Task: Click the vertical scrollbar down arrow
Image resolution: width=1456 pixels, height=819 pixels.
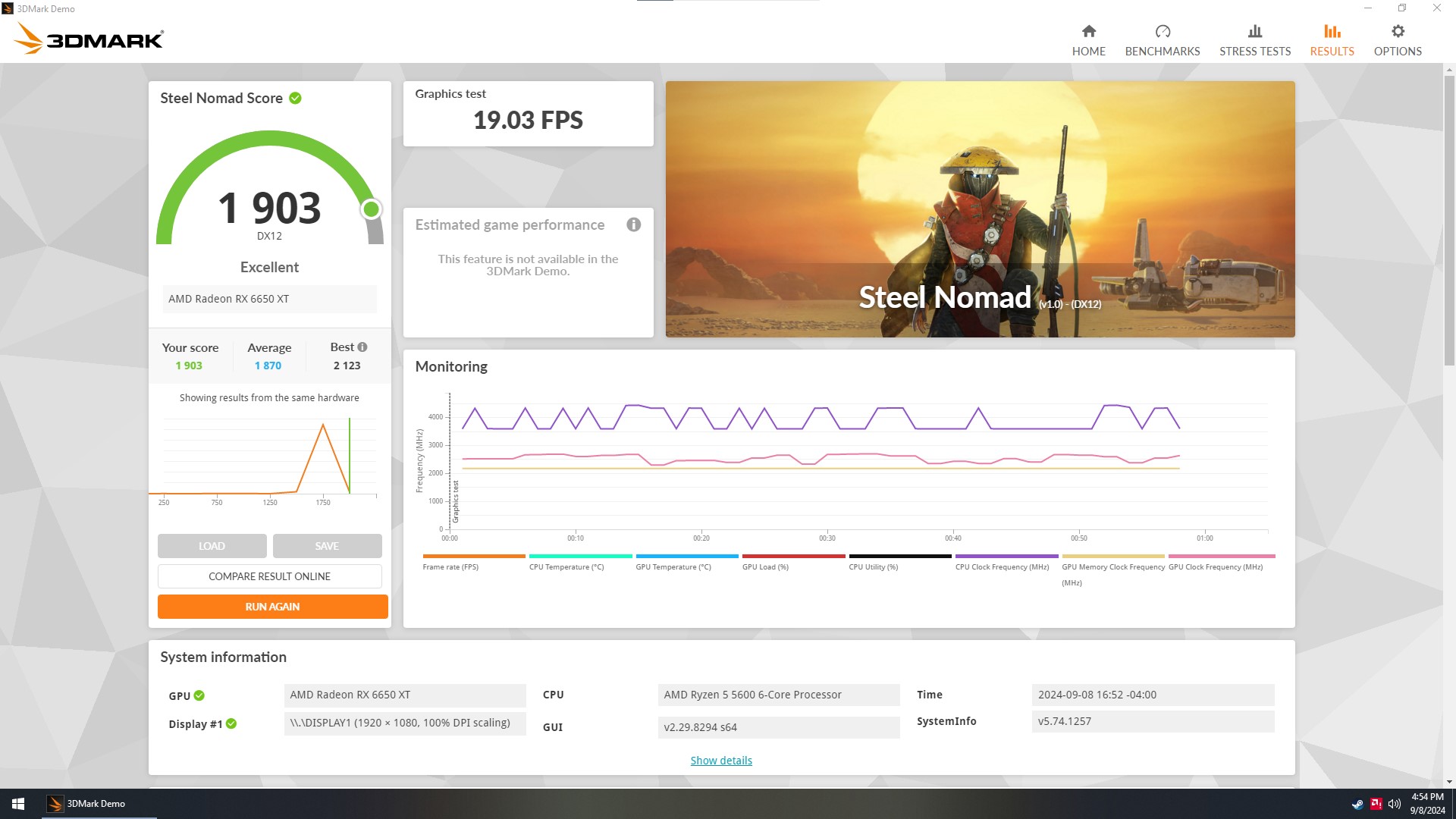Action: coord(1449,782)
